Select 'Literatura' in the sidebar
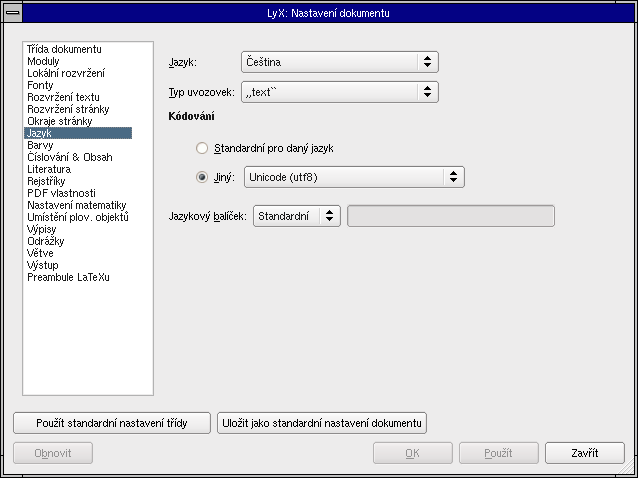 pyautogui.click(x=49, y=169)
